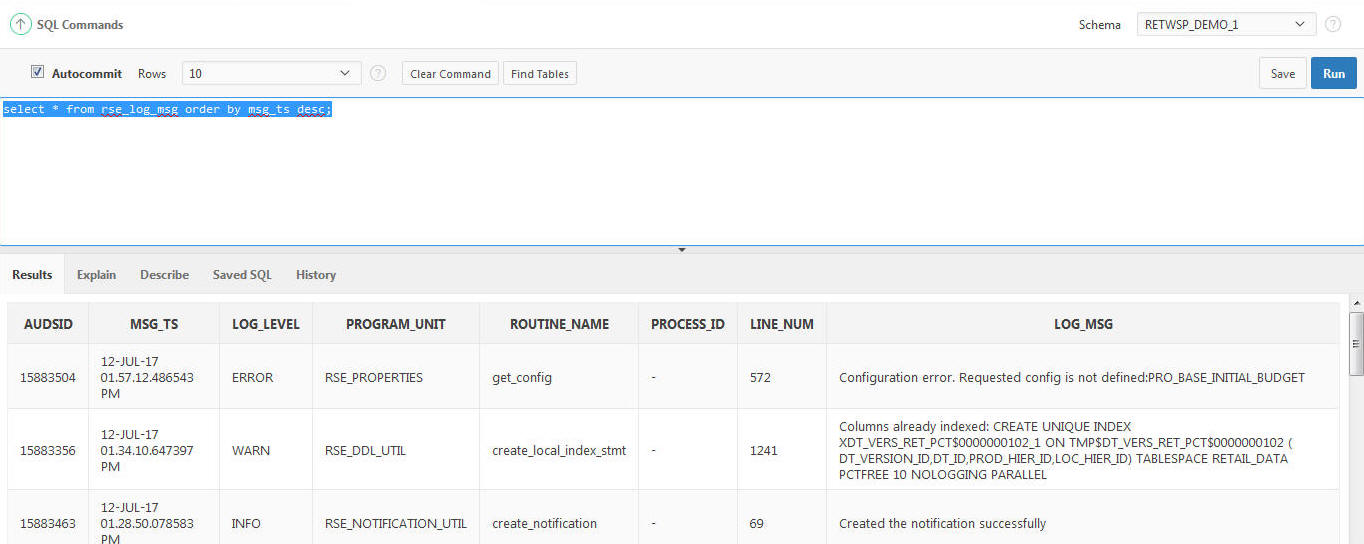Image resolution: width=1364 pixels, height=544 pixels.
Task: Click the LINE_NUM column header
Action: pyautogui.click(x=782, y=324)
